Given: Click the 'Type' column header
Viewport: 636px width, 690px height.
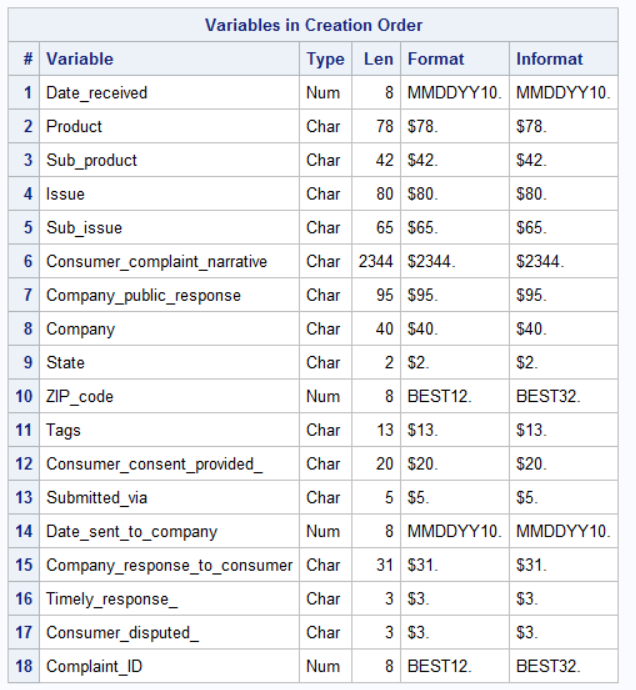Looking at the screenshot, I should pos(325,59).
